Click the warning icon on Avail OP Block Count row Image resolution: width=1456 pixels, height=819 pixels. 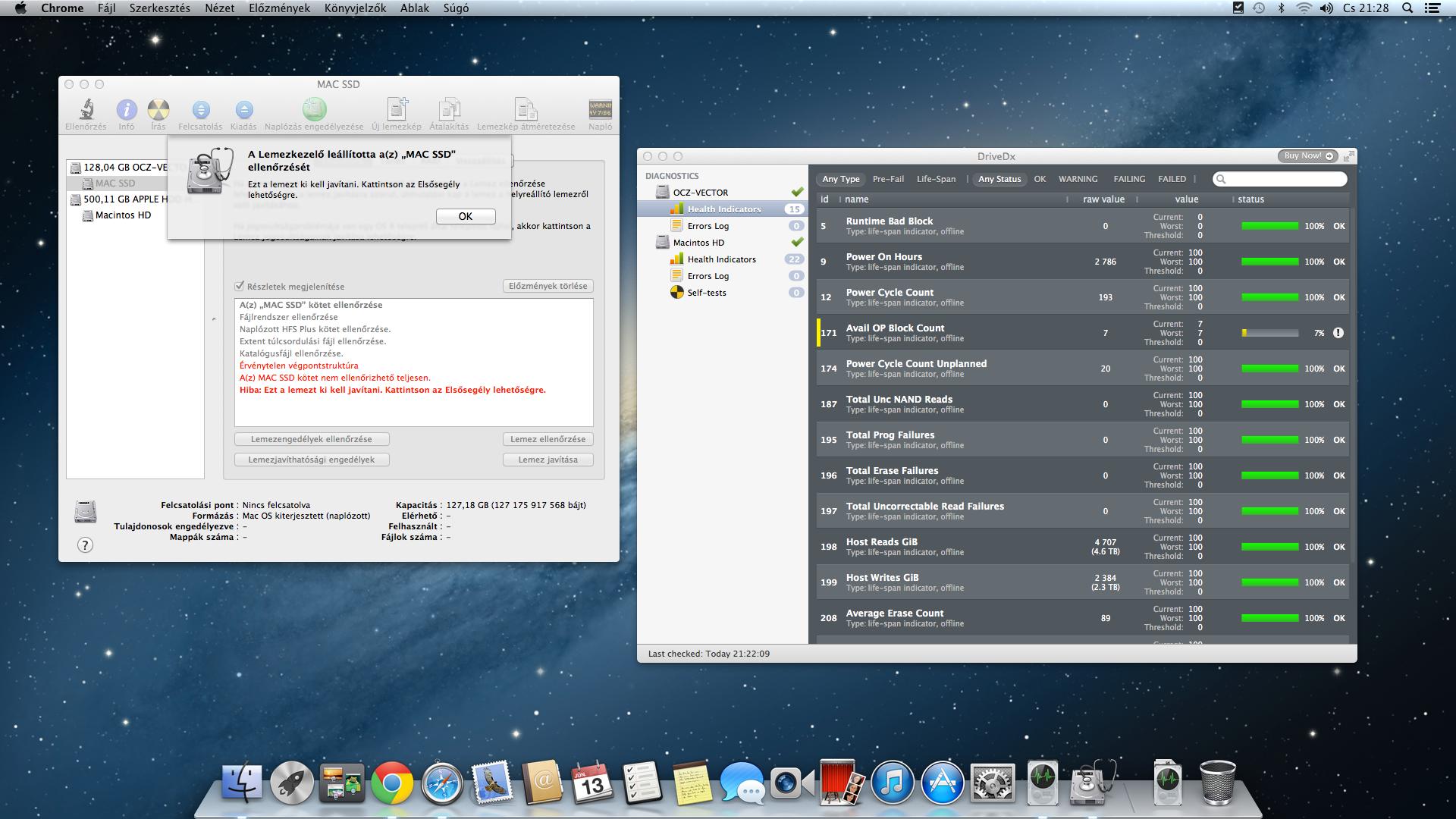pos(1338,333)
